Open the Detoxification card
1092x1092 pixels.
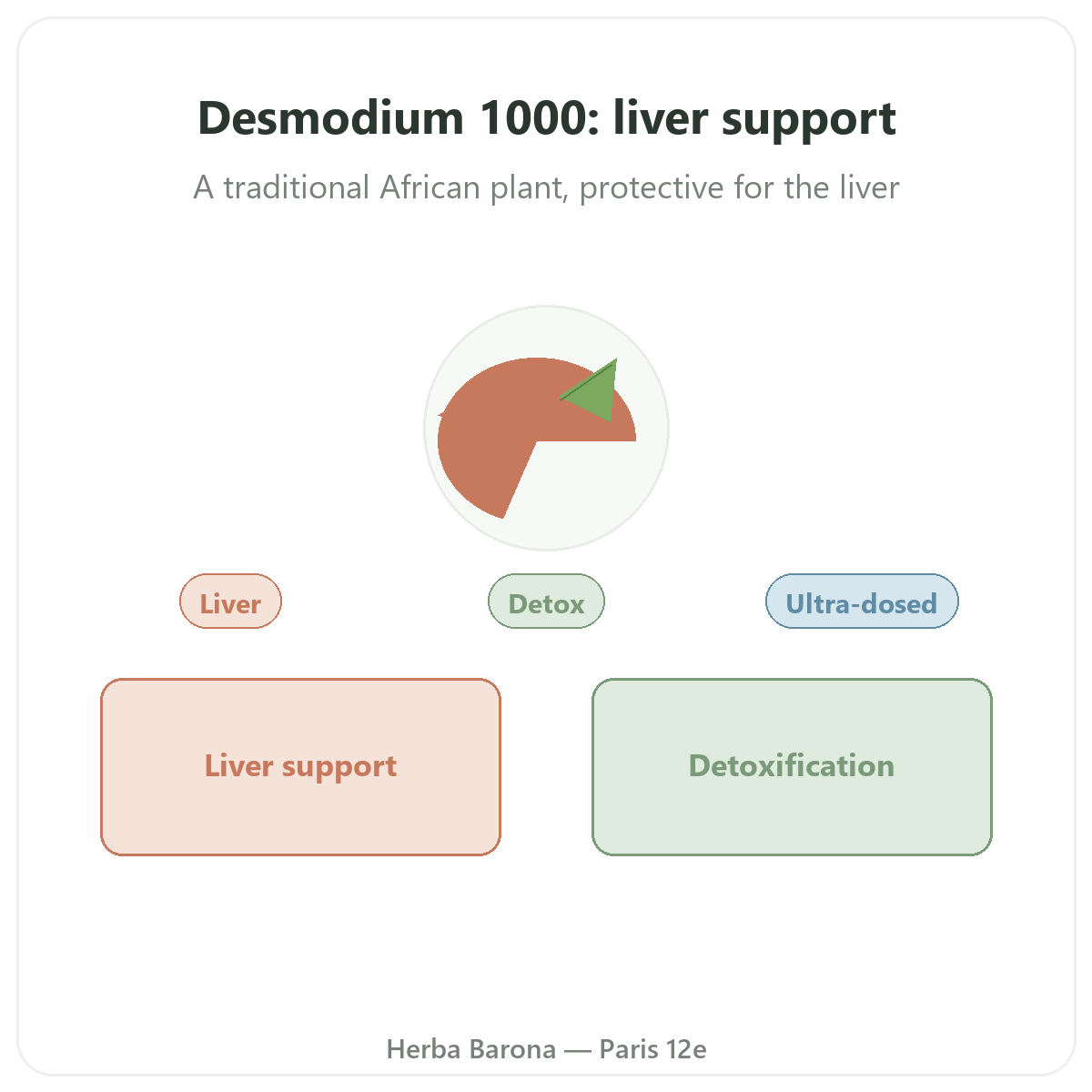792,767
